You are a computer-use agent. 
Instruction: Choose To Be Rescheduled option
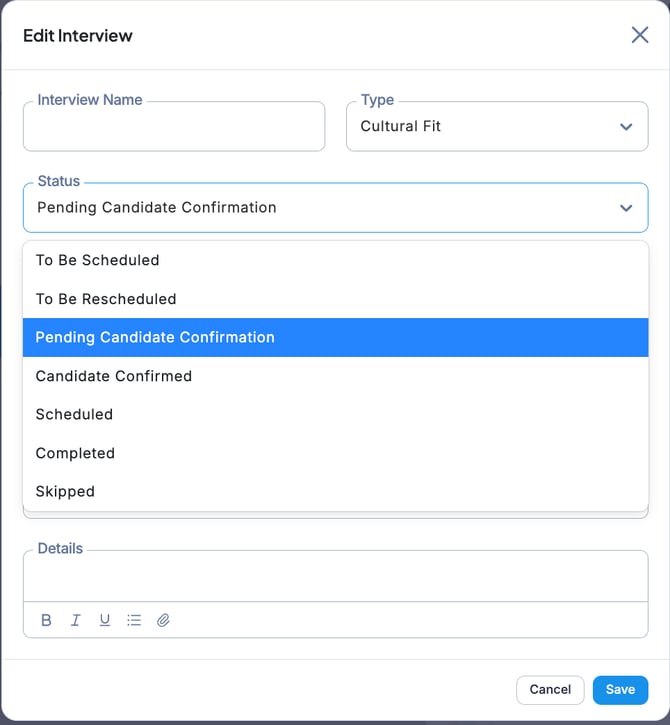106,299
